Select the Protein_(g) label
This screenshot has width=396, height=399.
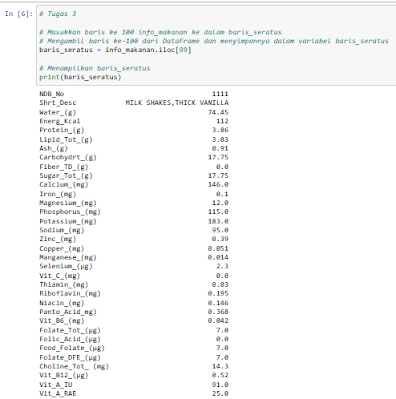62,130
